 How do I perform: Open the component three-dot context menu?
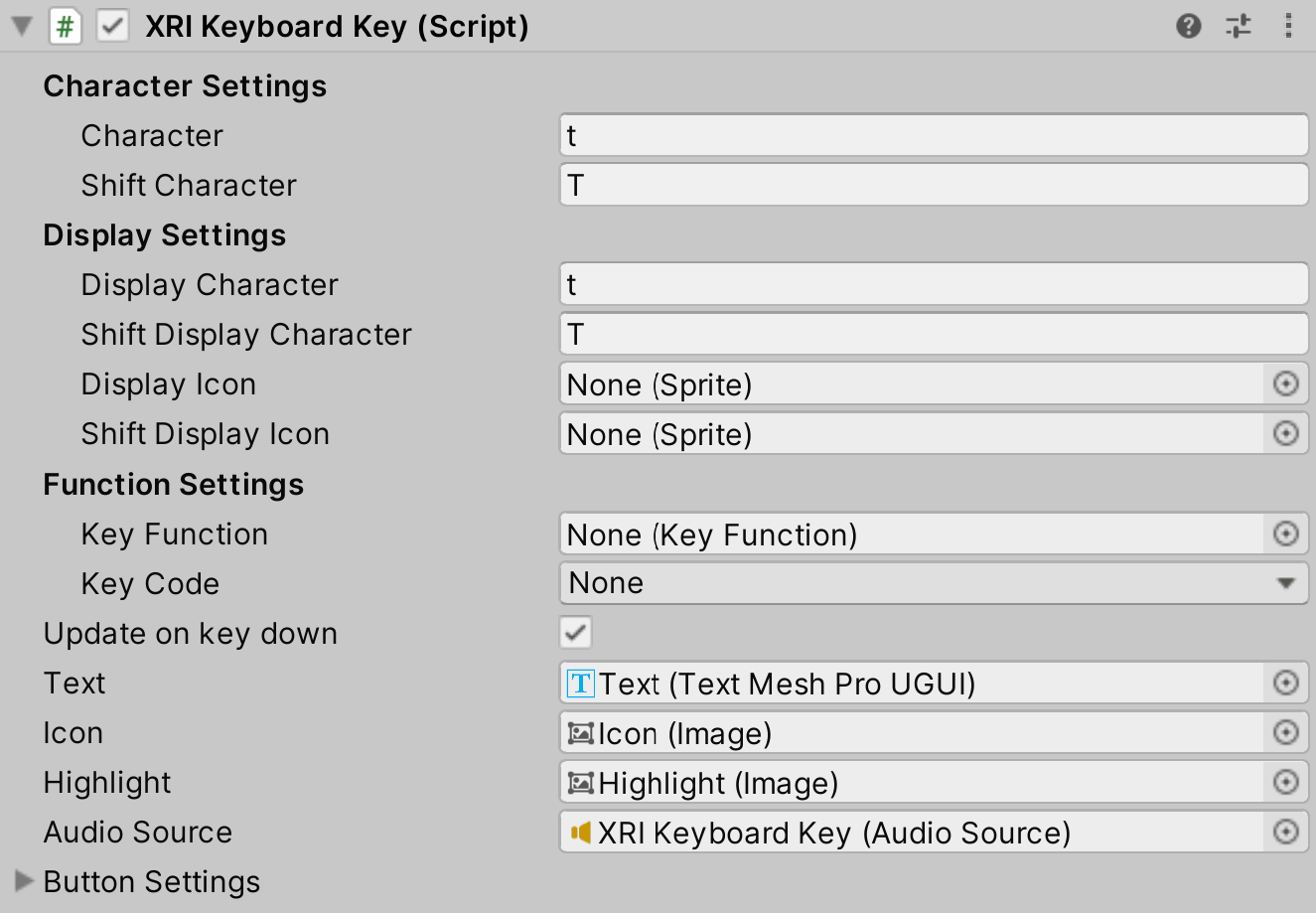pos(1288,27)
